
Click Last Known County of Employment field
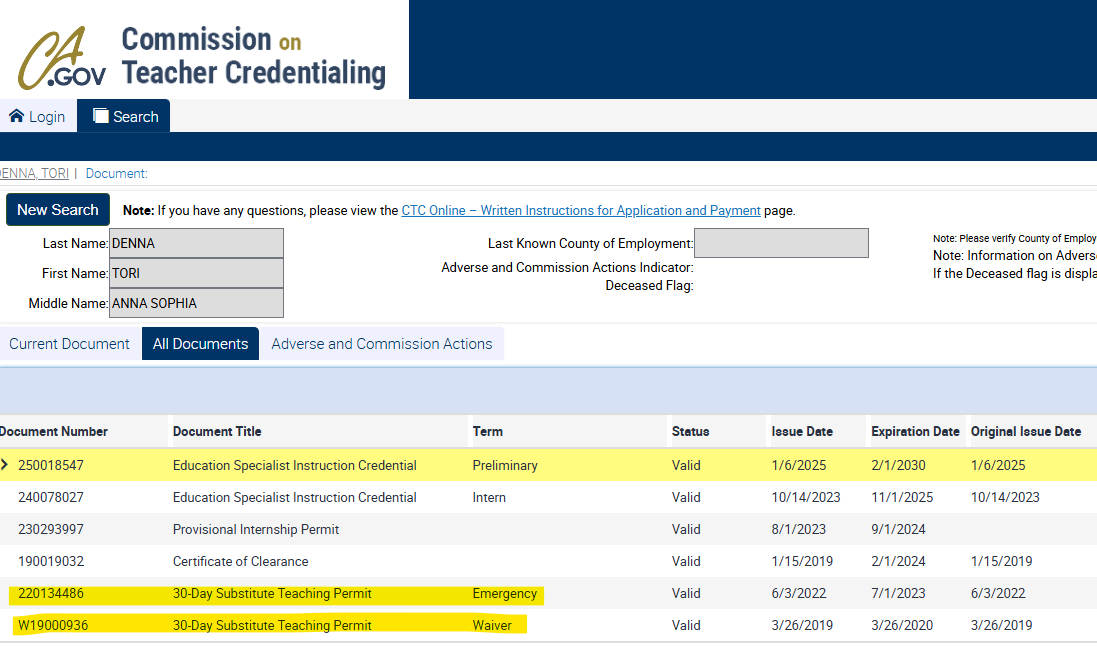781,243
